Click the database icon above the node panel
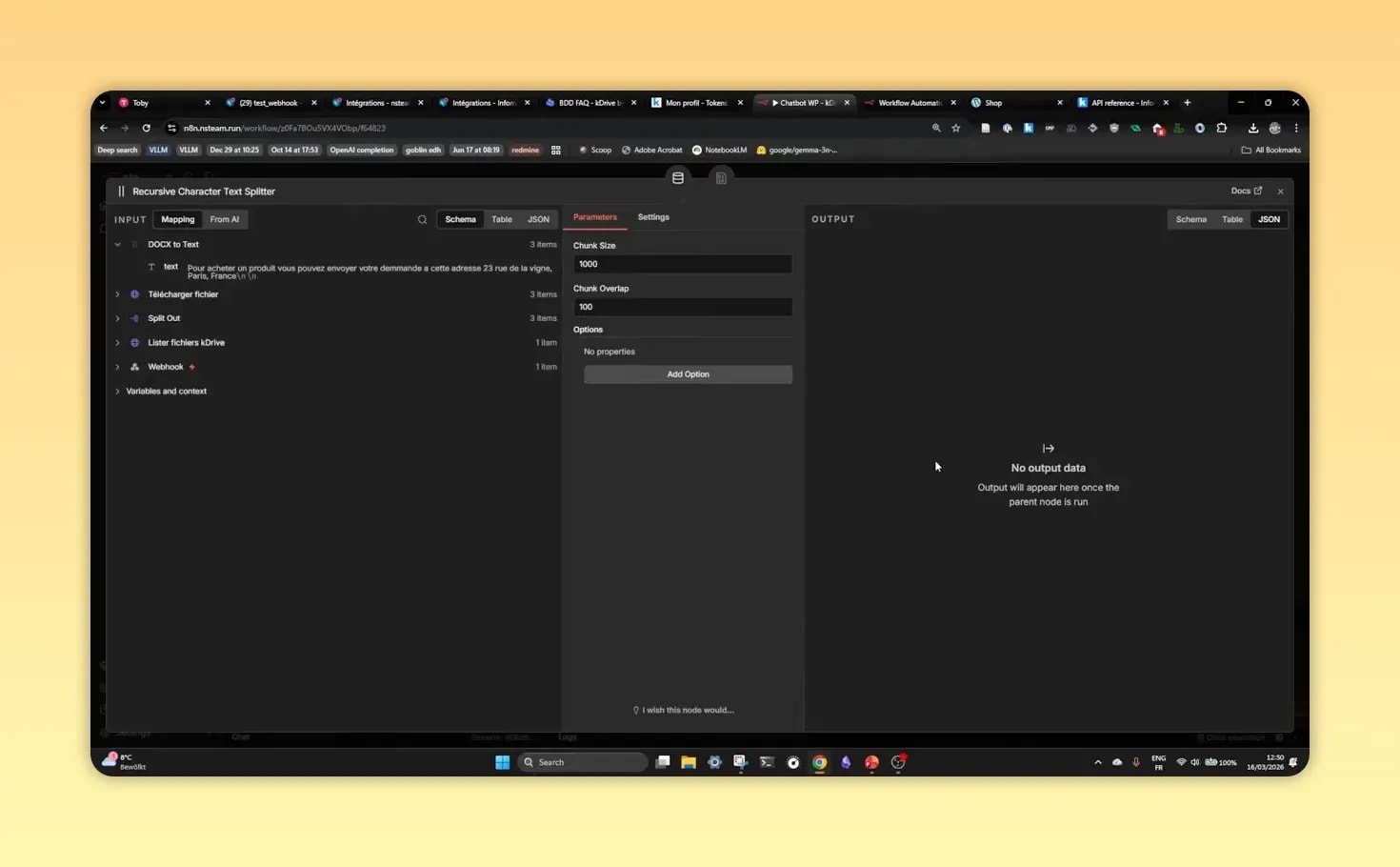The image size is (1400, 867). pos(677,177)
